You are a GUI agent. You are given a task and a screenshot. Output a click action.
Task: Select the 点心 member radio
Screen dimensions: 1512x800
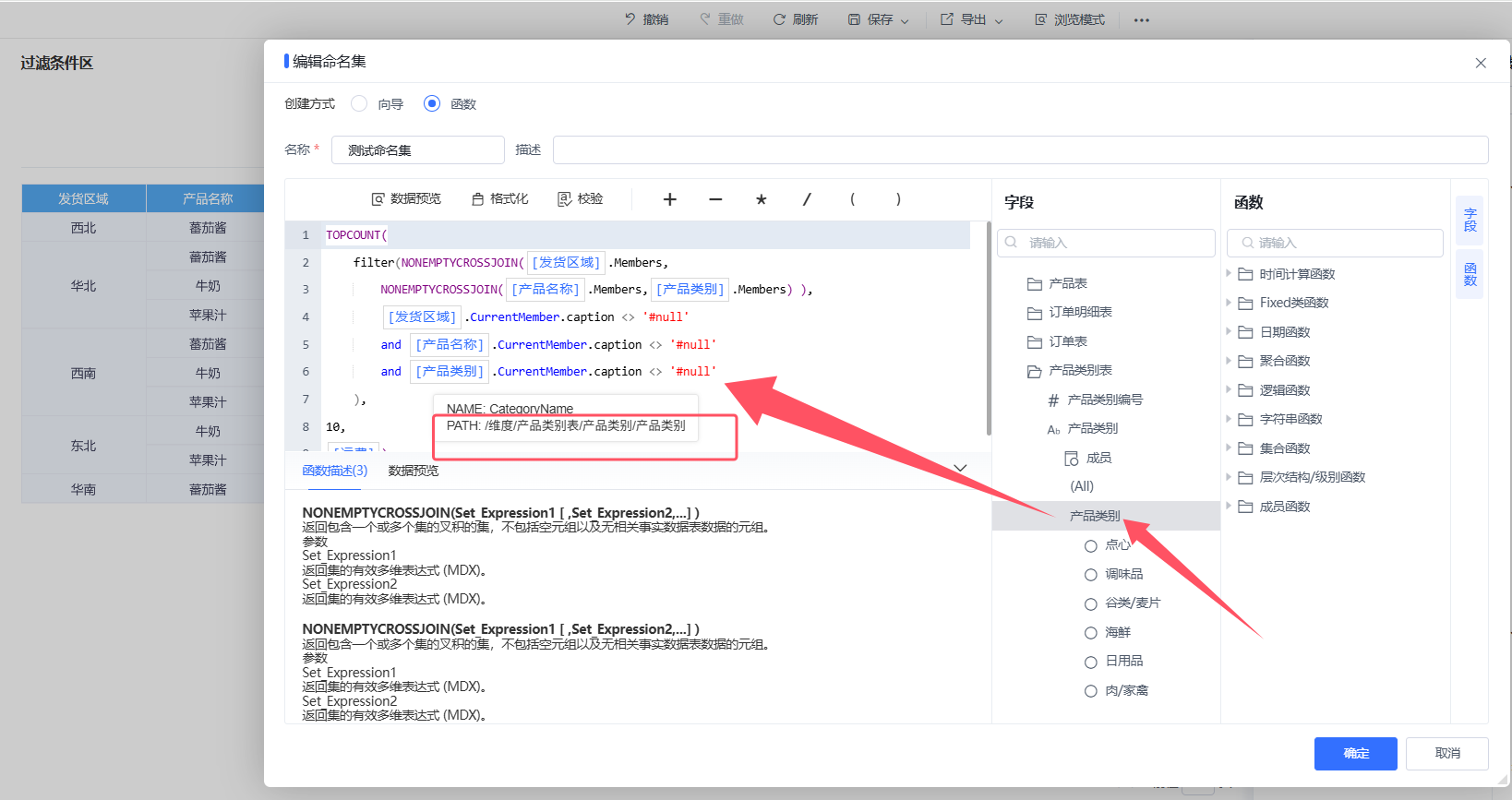click(1090, 545)
